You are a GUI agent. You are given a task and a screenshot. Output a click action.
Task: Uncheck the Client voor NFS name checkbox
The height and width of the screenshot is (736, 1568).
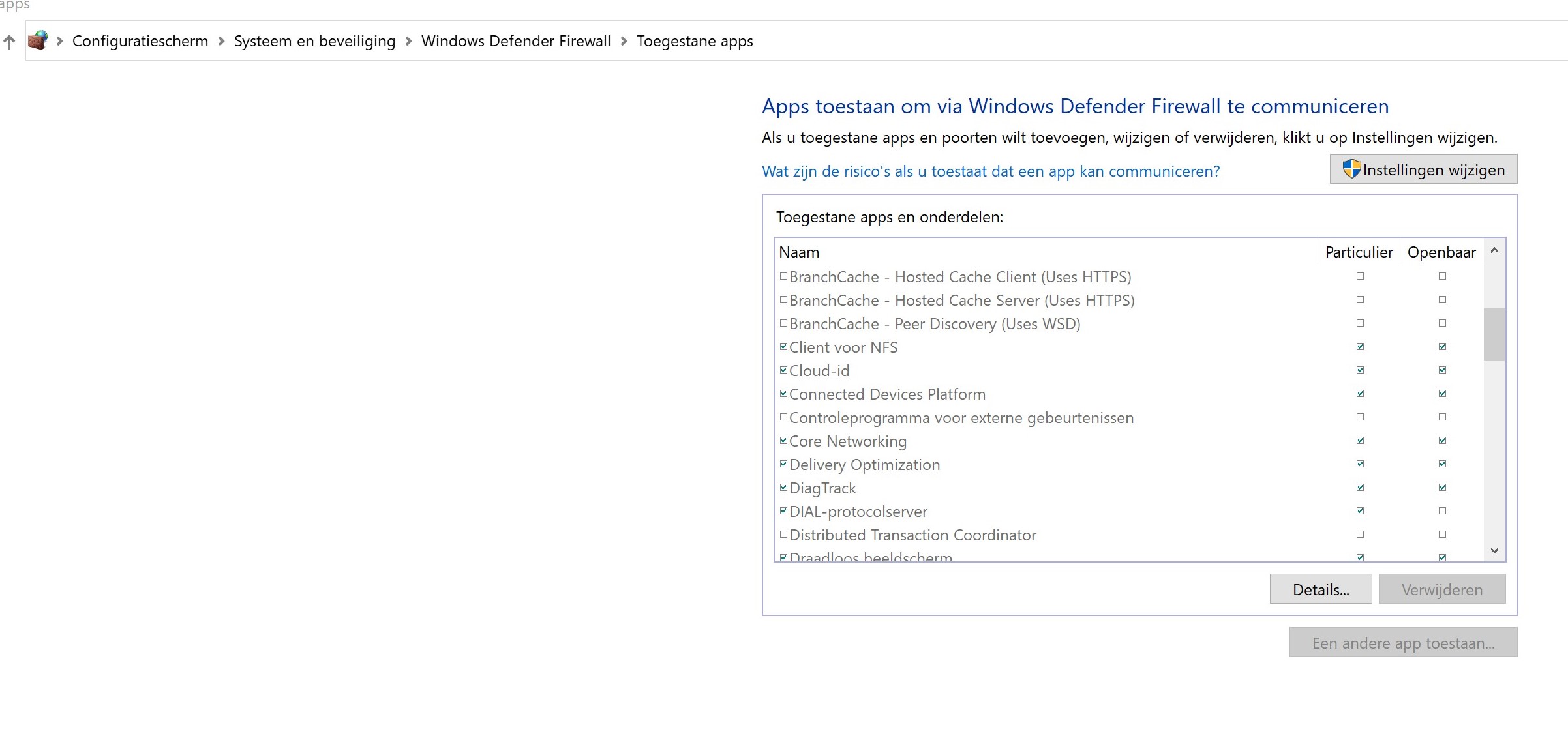tap(783, 347)
